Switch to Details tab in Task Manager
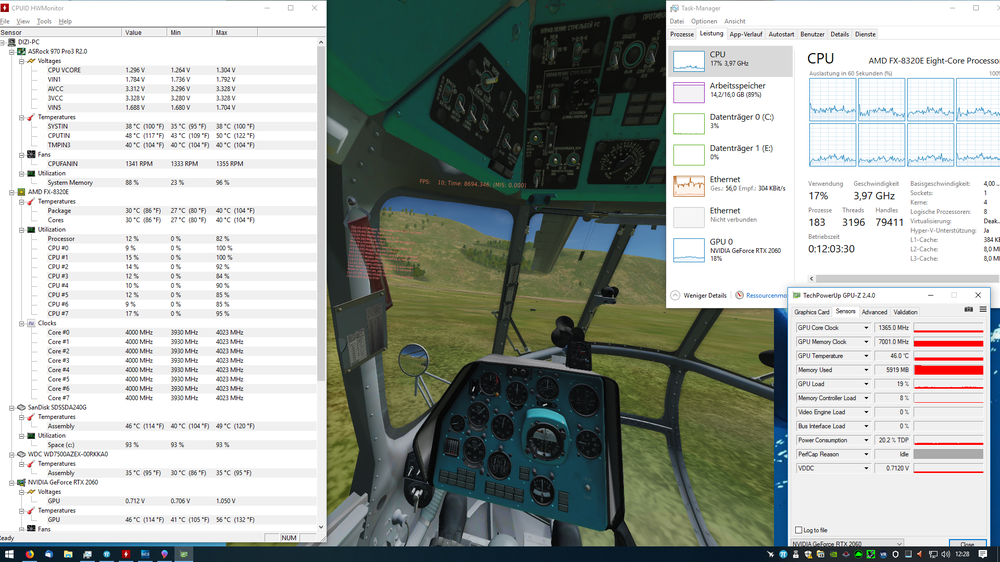 839,34
